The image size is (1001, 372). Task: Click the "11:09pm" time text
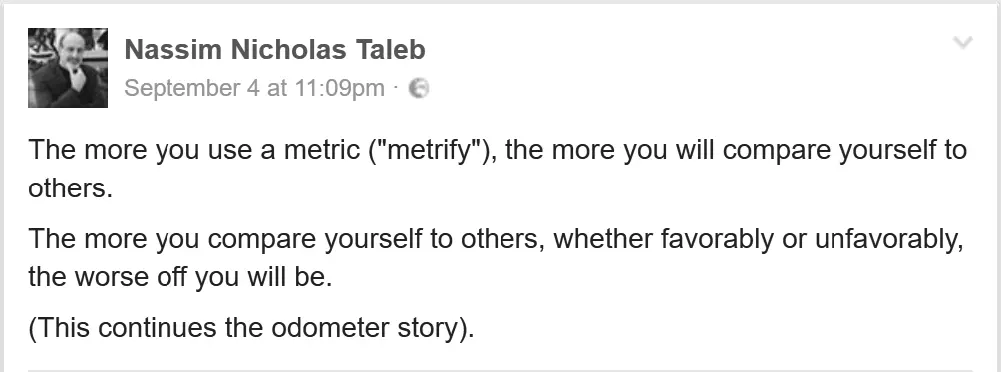tap(340, 89)
